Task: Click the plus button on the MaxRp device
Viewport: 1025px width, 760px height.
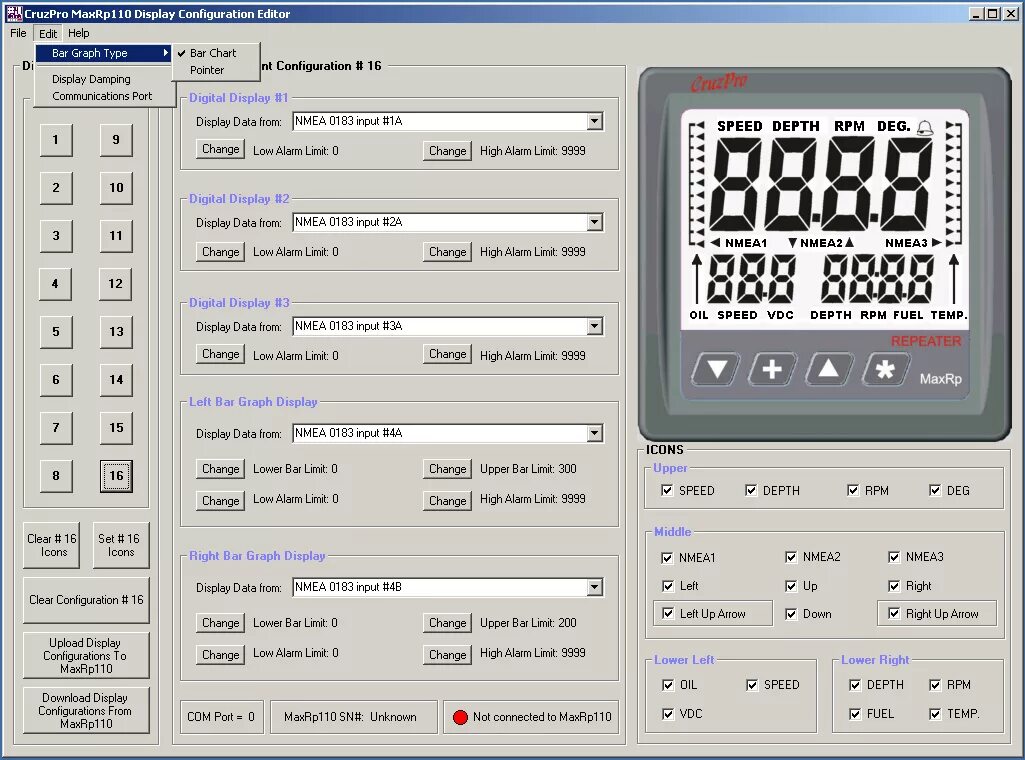Action: click(x=772, y=370)
